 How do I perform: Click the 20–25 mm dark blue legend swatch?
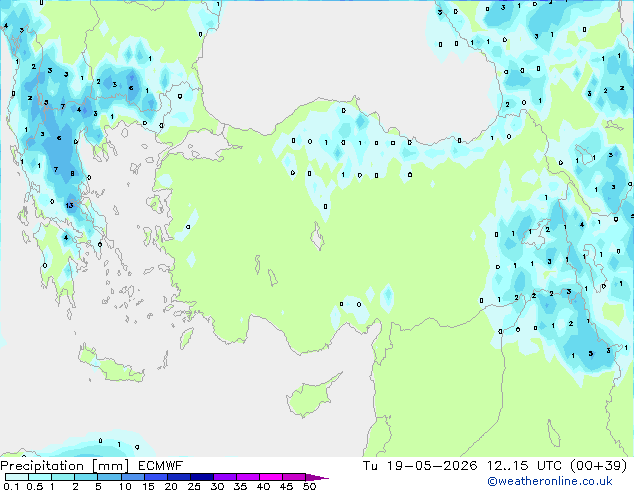coord(178,477)
